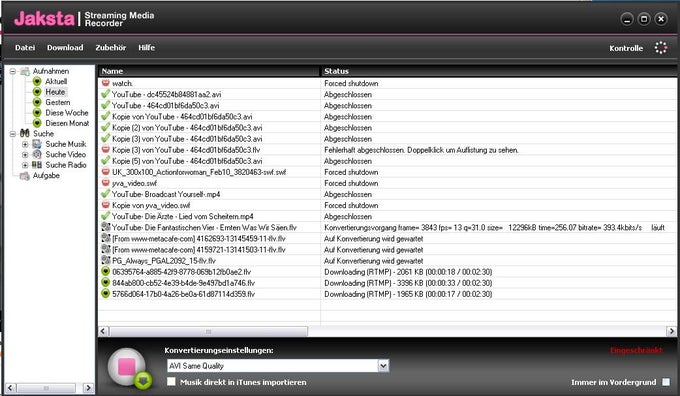This screenshot has height=396, width=680.
Task: Click the spinning activity indicator next to Kontrolle
Action: 661,48
